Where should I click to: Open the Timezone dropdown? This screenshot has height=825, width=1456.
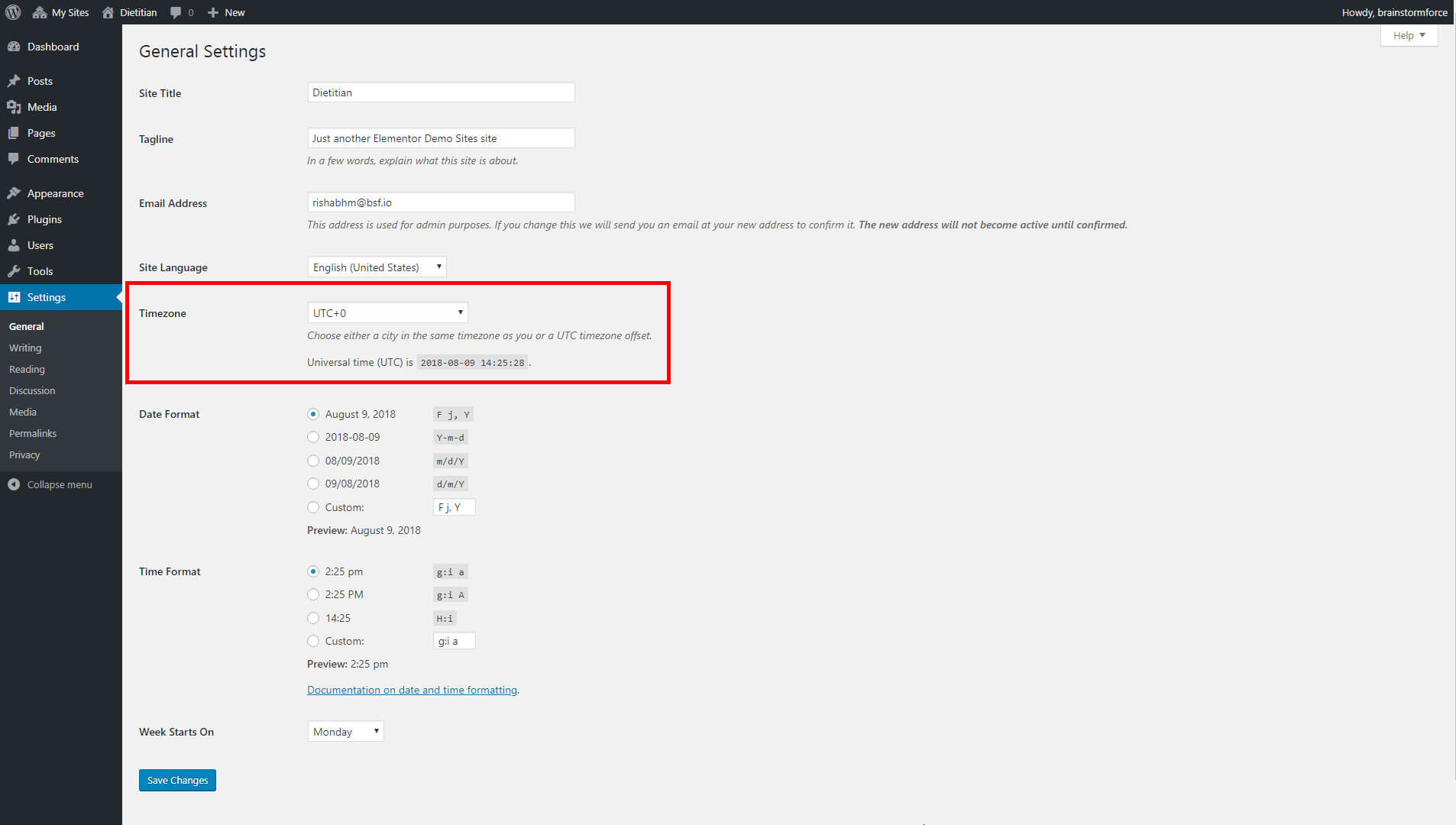pyautogui.click(x=387, y=312)
